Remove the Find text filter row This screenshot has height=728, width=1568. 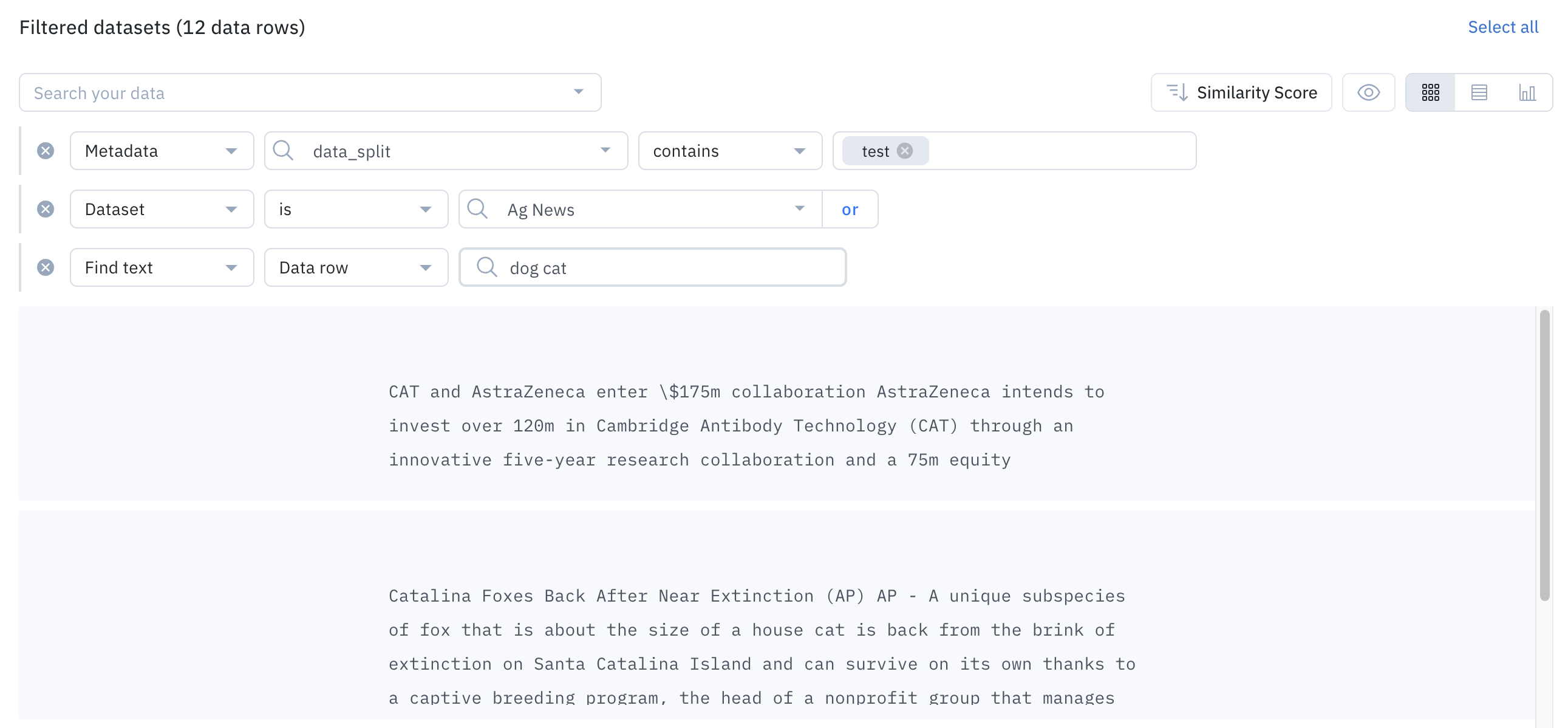click(x=46, y=267)
